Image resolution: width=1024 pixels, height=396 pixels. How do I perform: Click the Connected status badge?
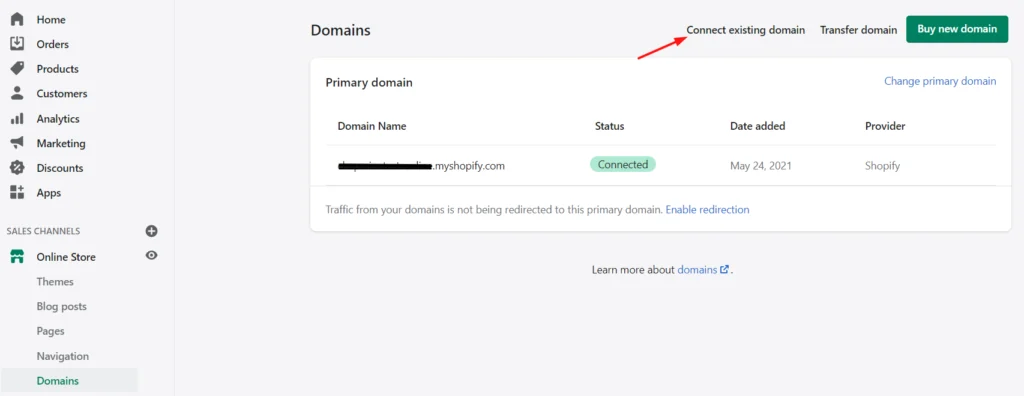tap(622, 165)
